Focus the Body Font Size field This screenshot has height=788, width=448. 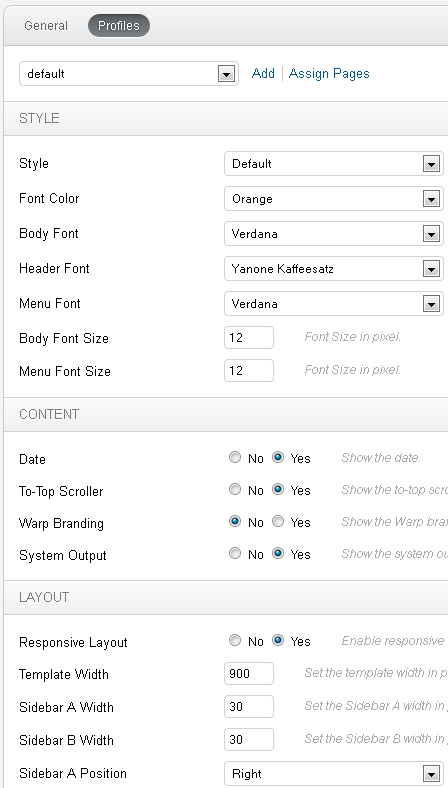pos(249,338)
